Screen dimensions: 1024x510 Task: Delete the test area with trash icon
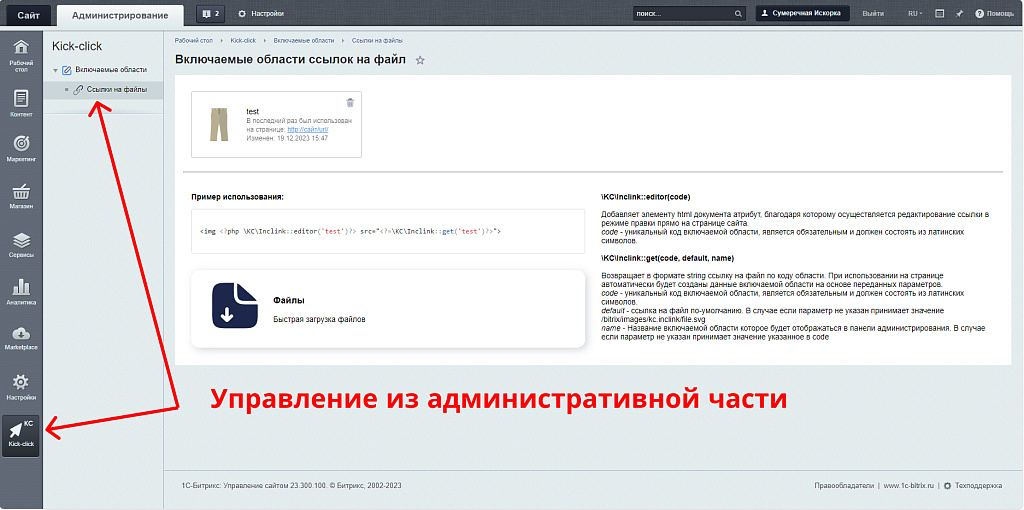point(350,103)
